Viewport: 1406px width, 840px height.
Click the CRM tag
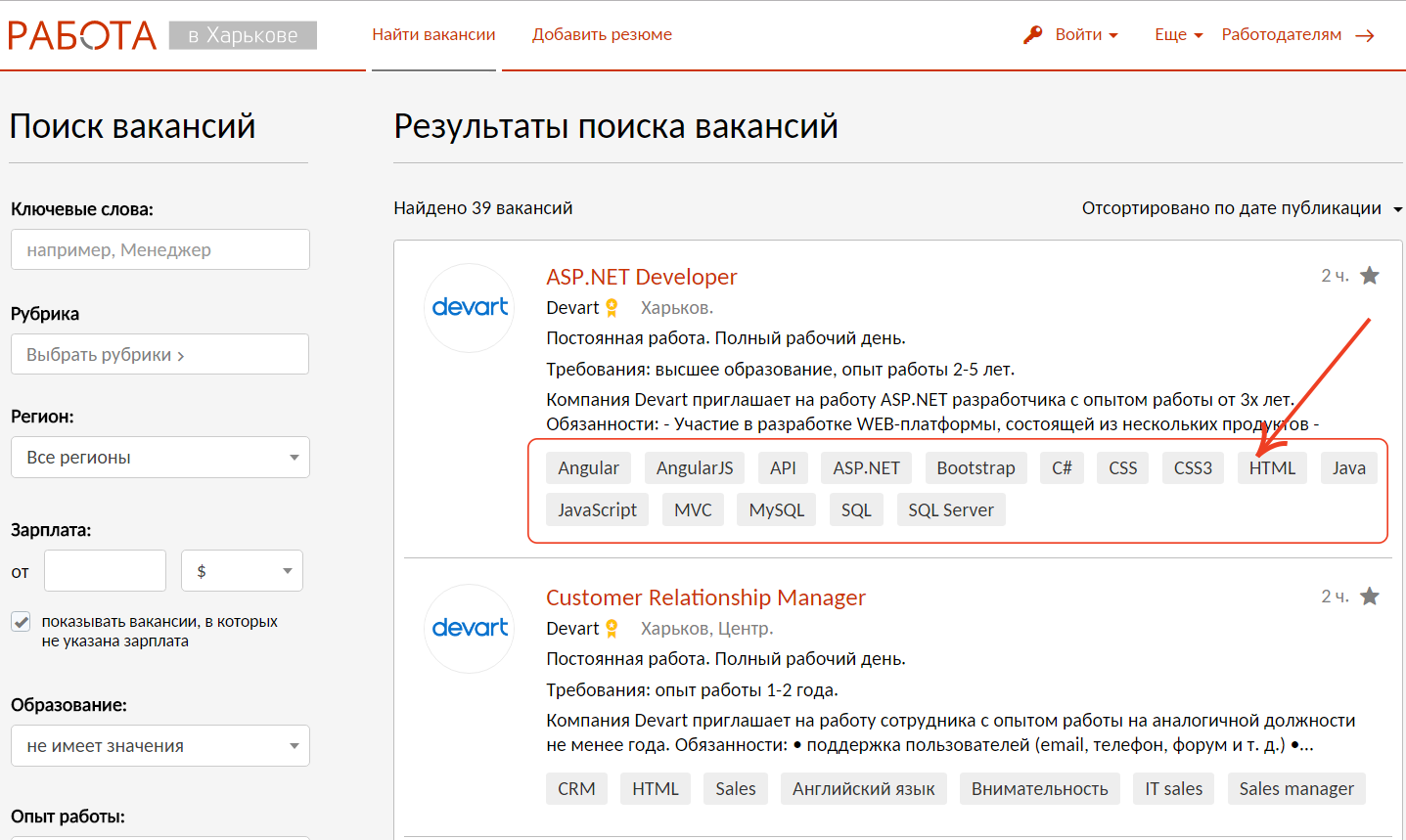[576, 789]
